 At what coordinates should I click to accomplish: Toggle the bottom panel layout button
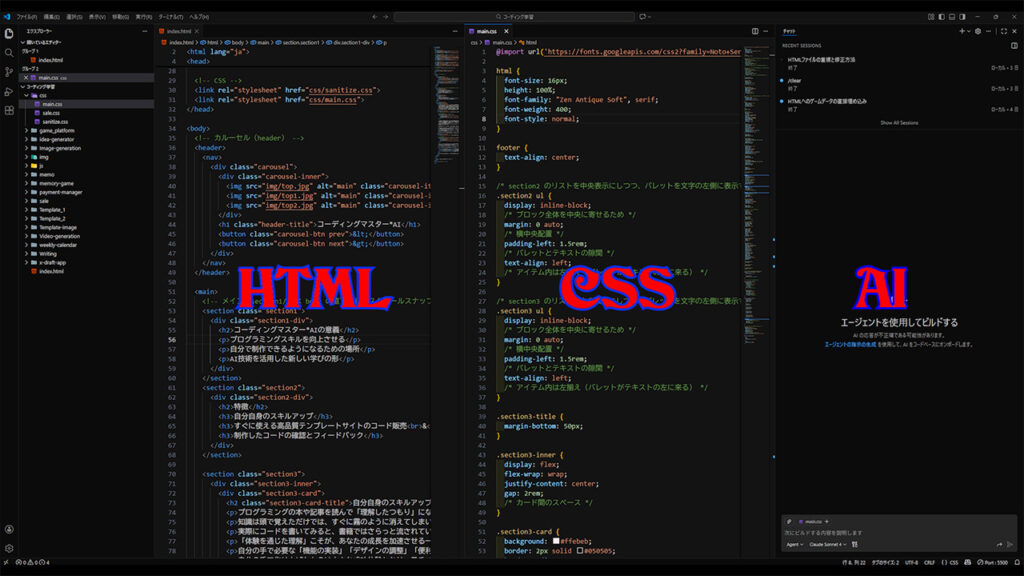(x=951, y=17)
